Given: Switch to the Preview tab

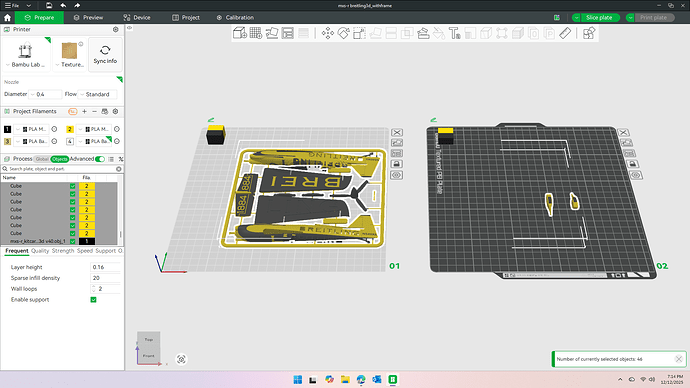Looking at the screenshot, I should 88,18.
